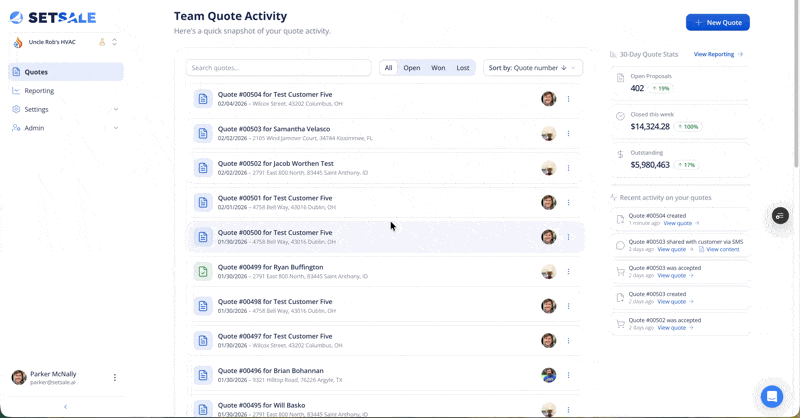Click the document icon for Quote #00497
The height and width of the screenshot is (418, 800).
pos(203,340)
